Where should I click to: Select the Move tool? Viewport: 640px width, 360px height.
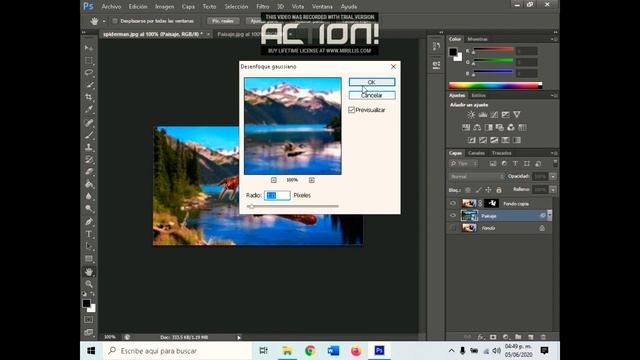tap(89, 48)
